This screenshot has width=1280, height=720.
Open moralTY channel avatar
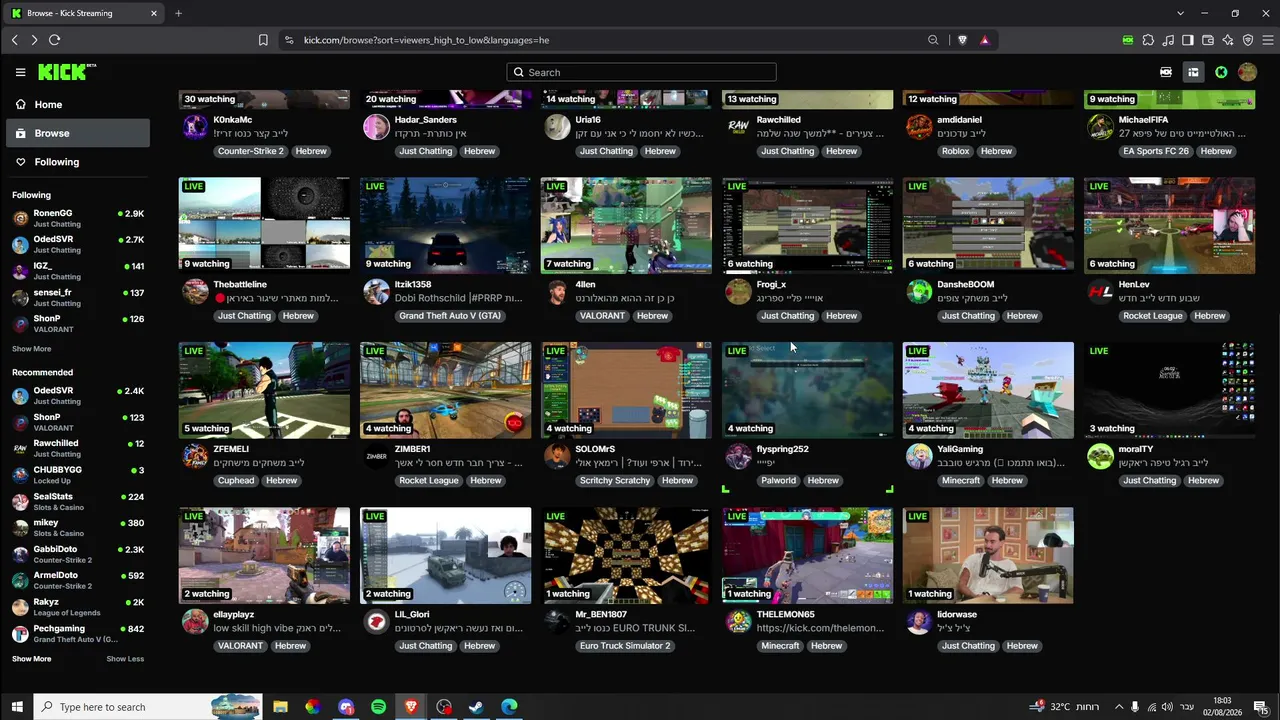(1100, 456)
